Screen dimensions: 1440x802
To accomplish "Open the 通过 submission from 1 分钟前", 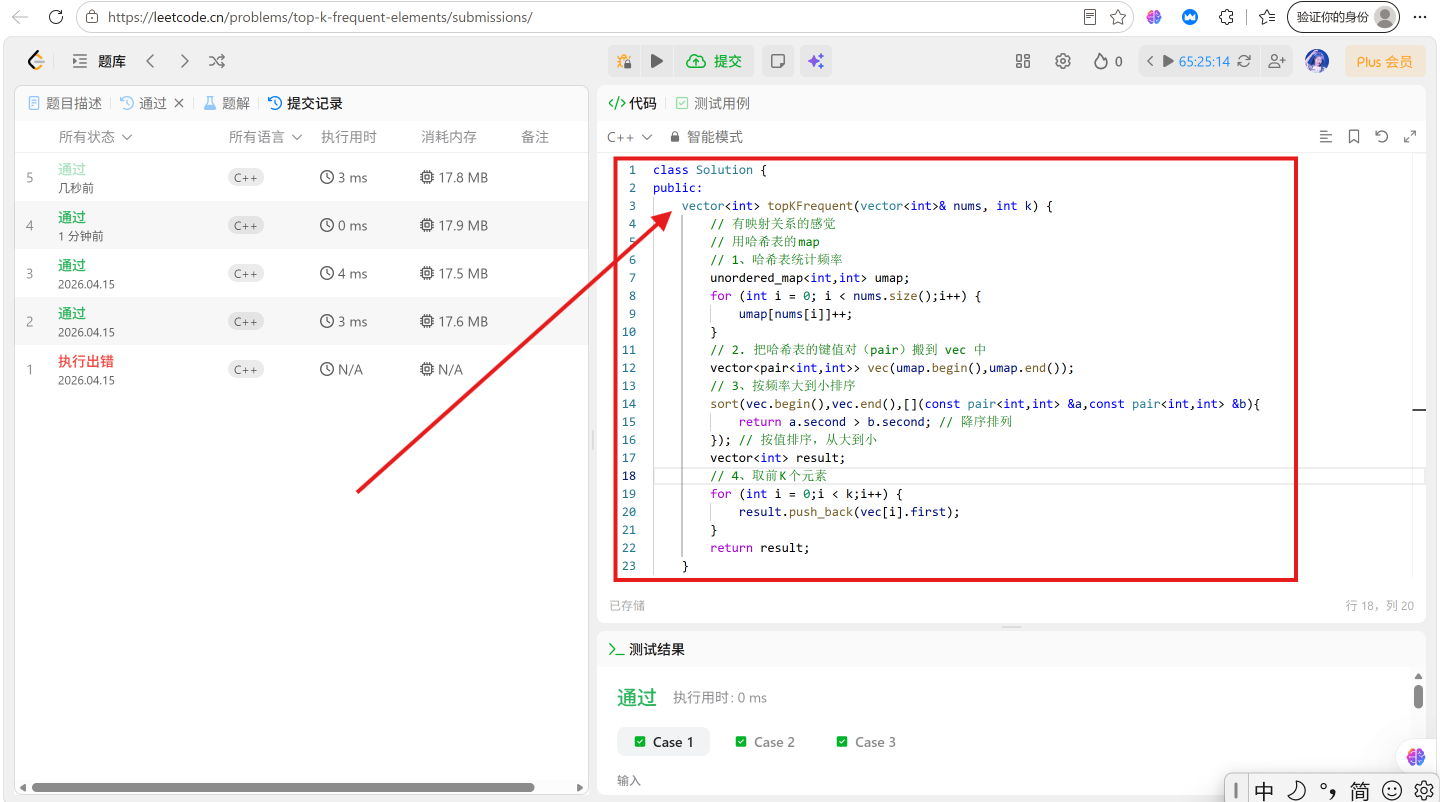I will [x=301, y=225].
